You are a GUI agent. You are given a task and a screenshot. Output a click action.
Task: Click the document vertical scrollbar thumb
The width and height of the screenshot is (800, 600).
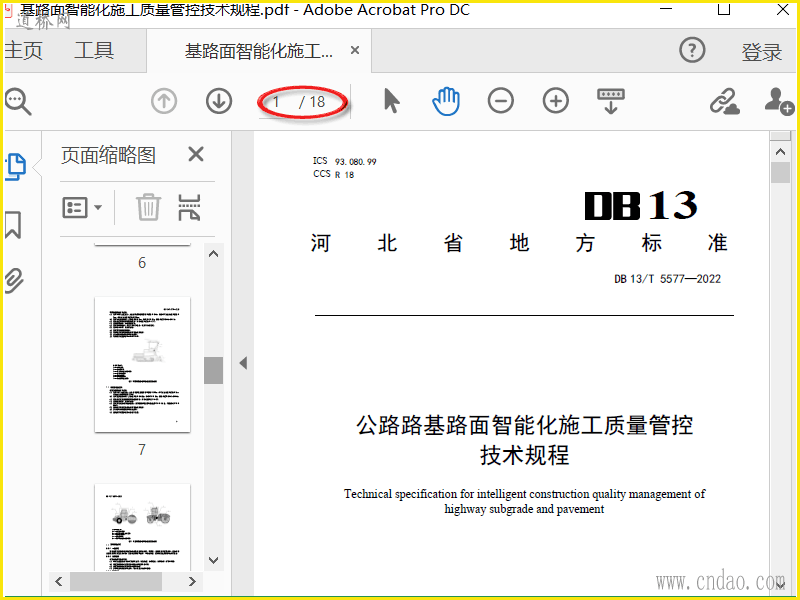click(x=780, y=172)
